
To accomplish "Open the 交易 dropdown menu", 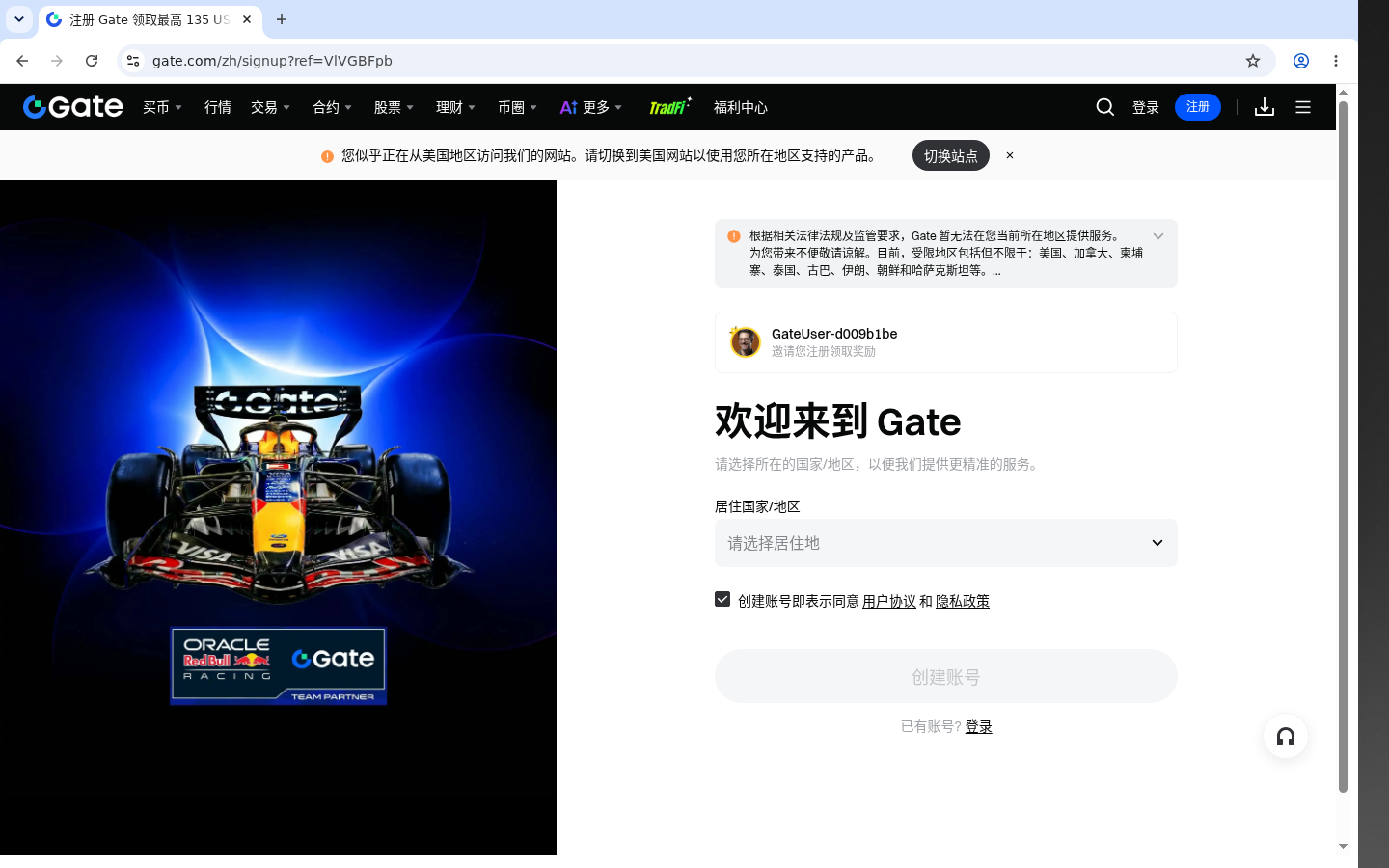I will click(270, 107).
